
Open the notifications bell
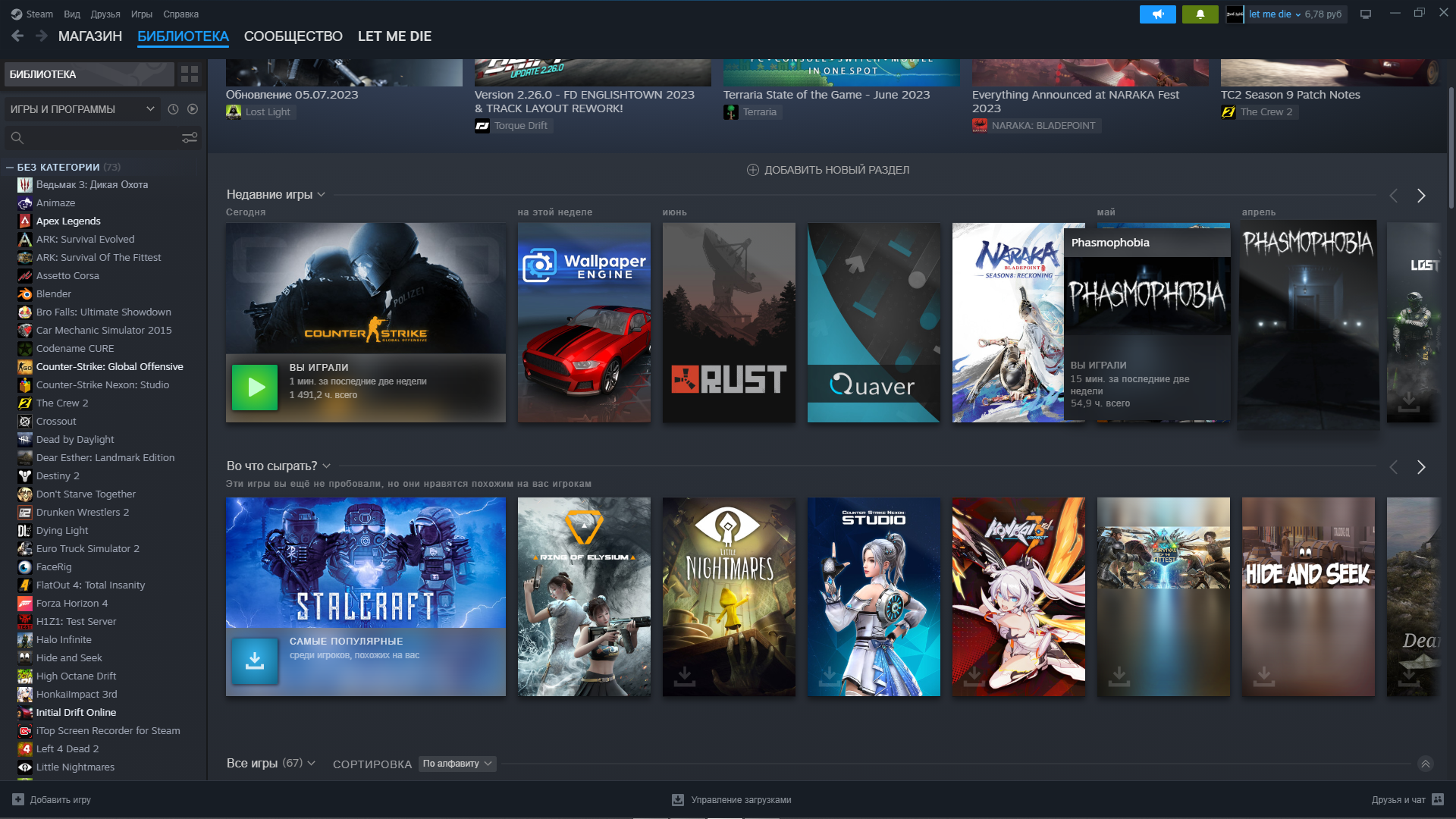pyautogui.click(x=1200, y=14)
